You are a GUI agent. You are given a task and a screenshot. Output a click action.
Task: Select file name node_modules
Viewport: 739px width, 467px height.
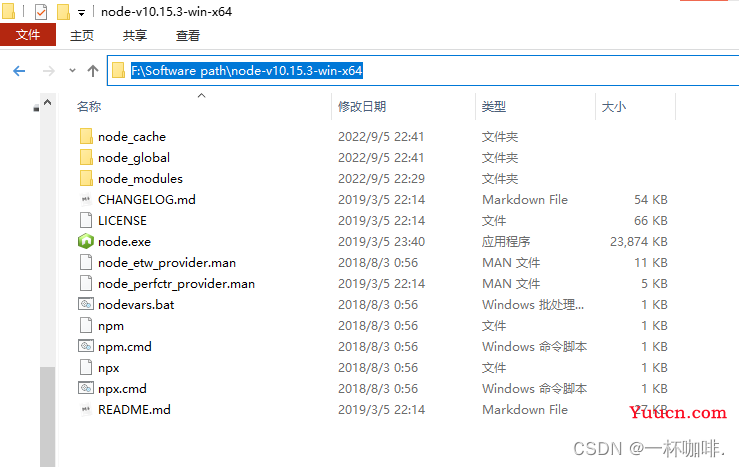click(140, 179)
